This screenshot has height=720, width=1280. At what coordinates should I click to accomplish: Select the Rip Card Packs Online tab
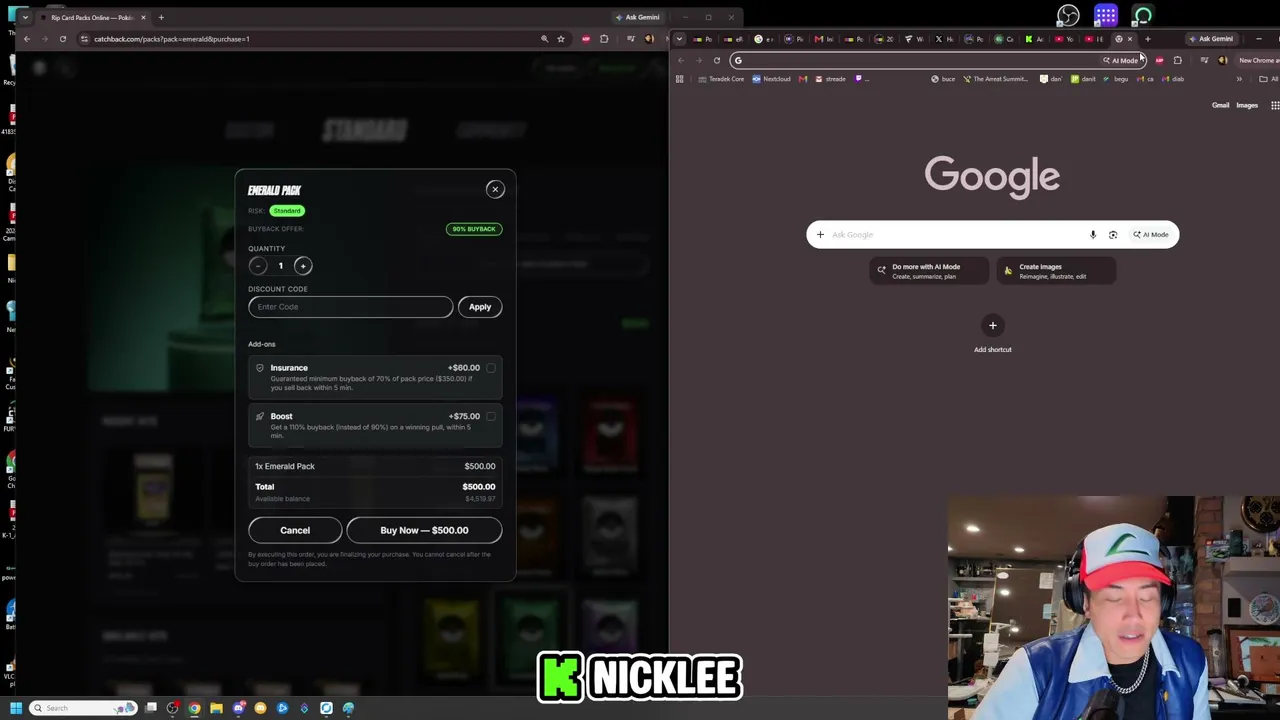pos(93,17)
